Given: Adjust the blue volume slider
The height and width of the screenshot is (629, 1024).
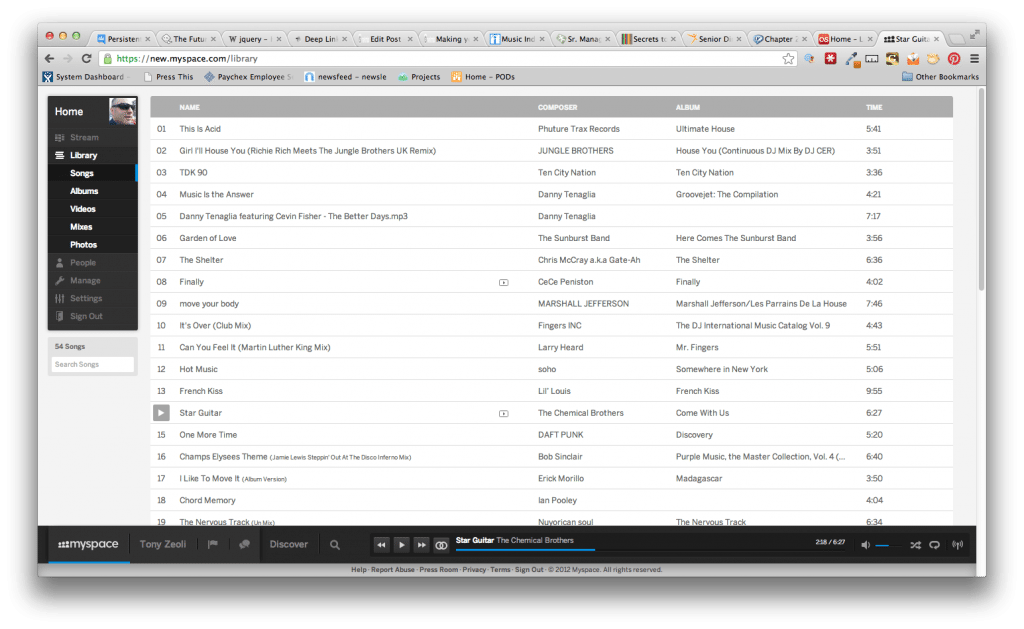Looking at the screenshot, I should click(888, 545).
